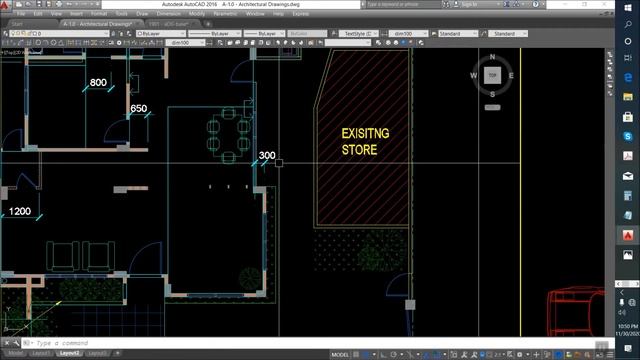Open the WCS dropdown under ViewCube
640x360 pixels.
[x=492, y=107]
